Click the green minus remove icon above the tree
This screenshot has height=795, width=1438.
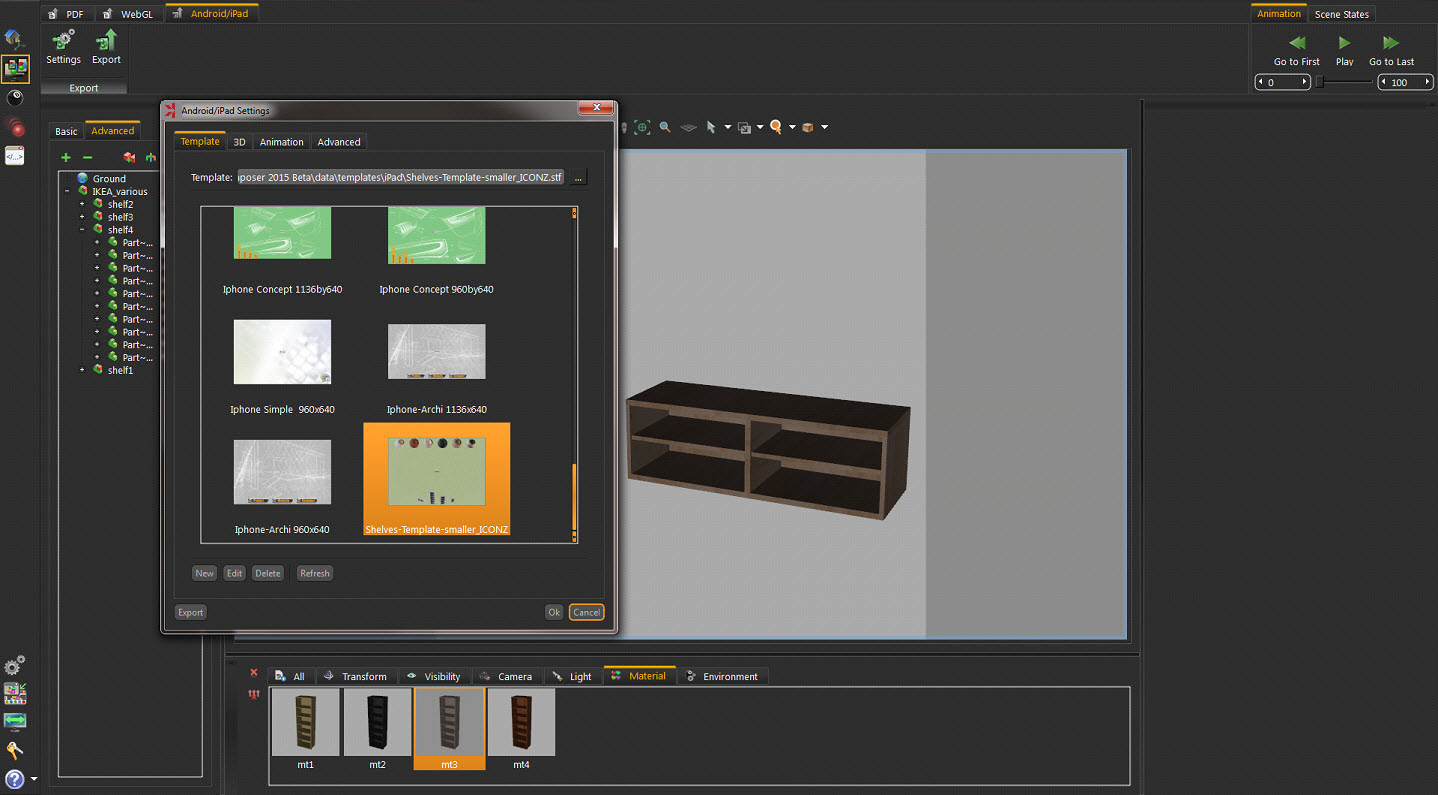(x=87, y=158)
